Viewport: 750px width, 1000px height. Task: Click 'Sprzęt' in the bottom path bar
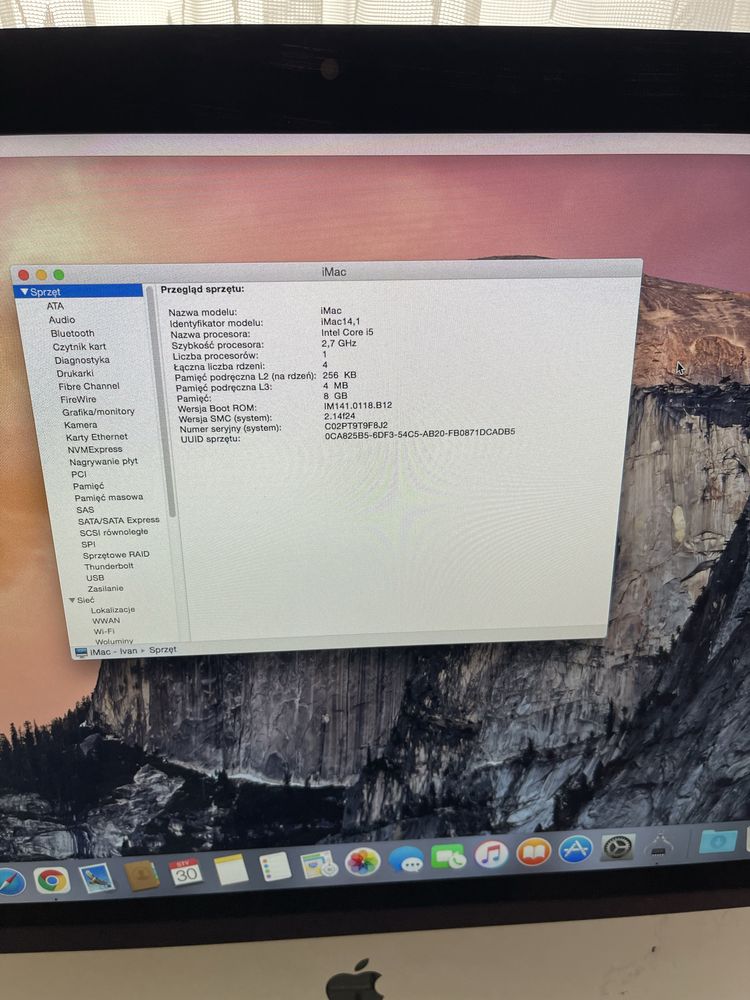pyautogui.click(x=163, y=650)
